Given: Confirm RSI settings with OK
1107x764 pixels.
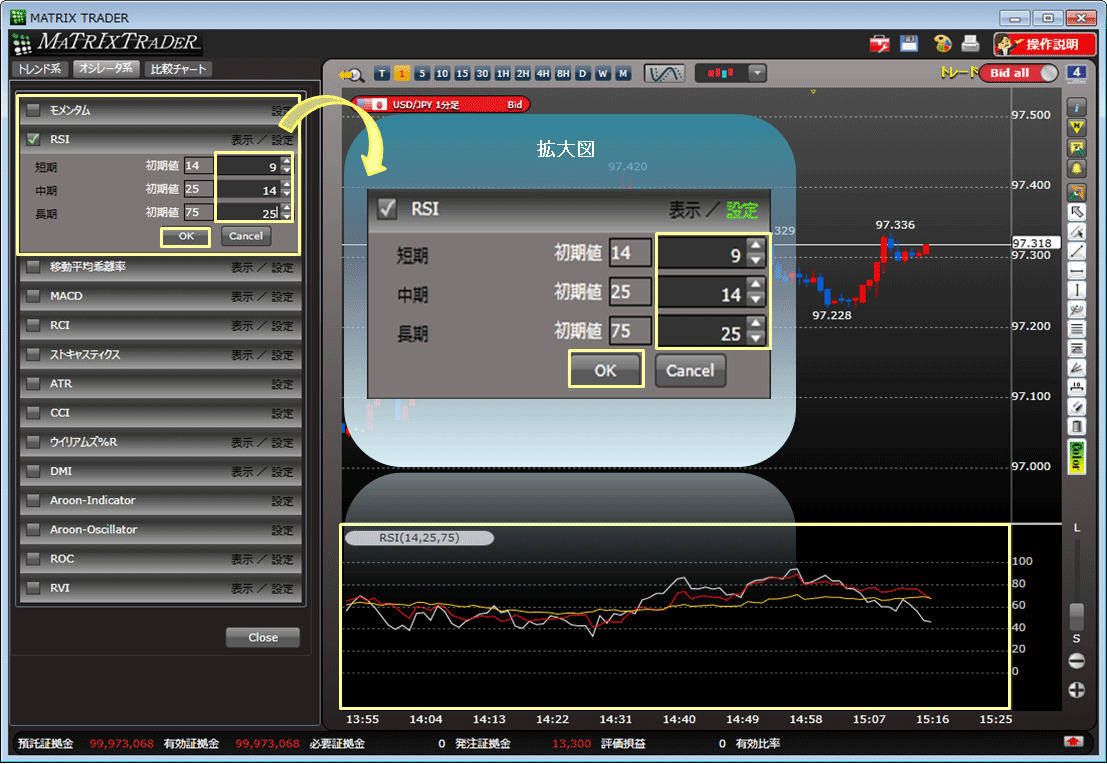Looking at the screenshot, I should click(186, 237).
